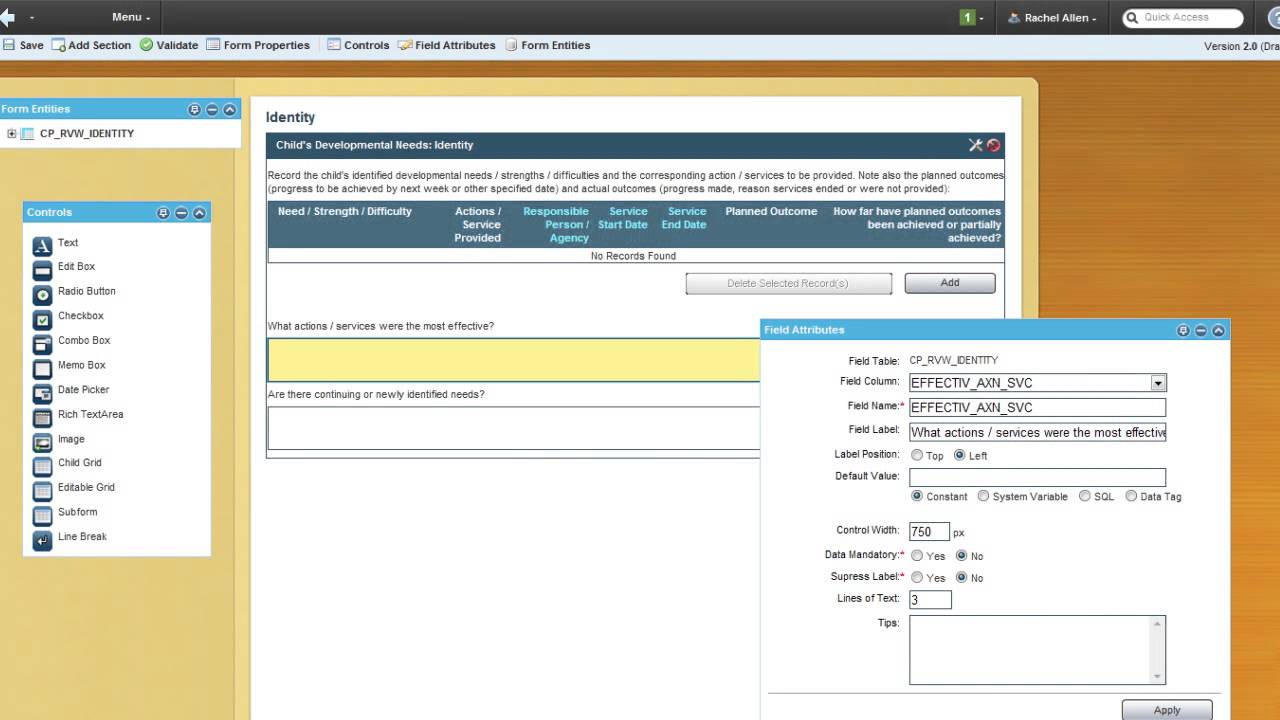The height and width of the screenshot is (720, 1280).
Task: Select Top label position radio
Action: pos(917,455)
